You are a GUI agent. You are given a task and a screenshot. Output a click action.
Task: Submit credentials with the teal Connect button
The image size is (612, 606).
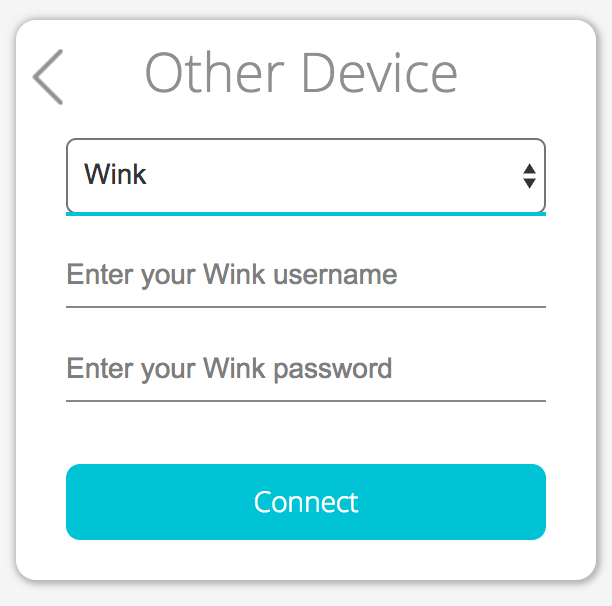305,501
